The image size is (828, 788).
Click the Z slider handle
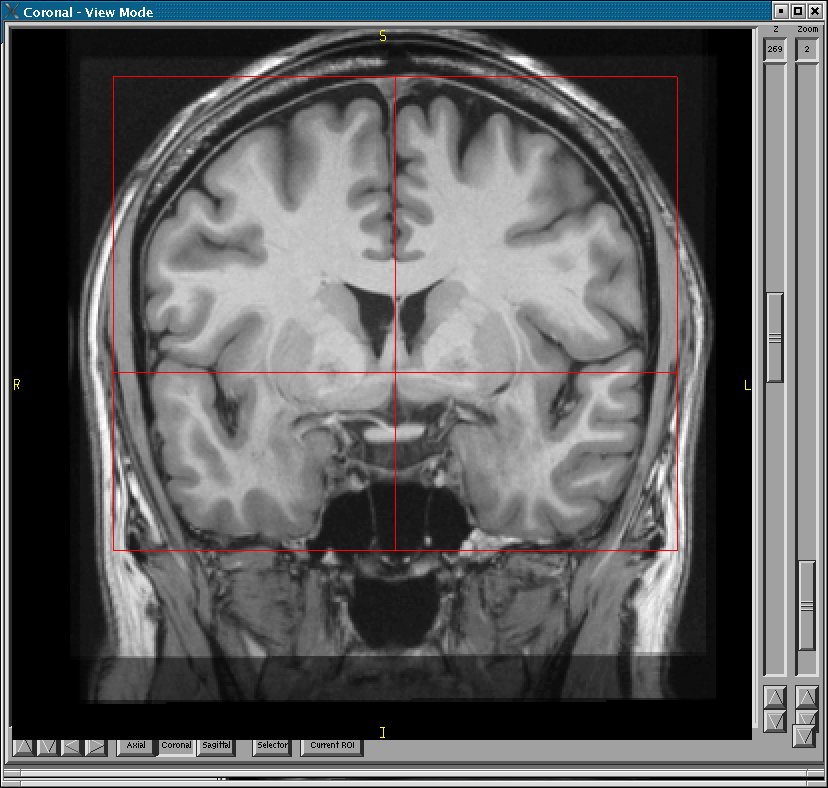775,337
